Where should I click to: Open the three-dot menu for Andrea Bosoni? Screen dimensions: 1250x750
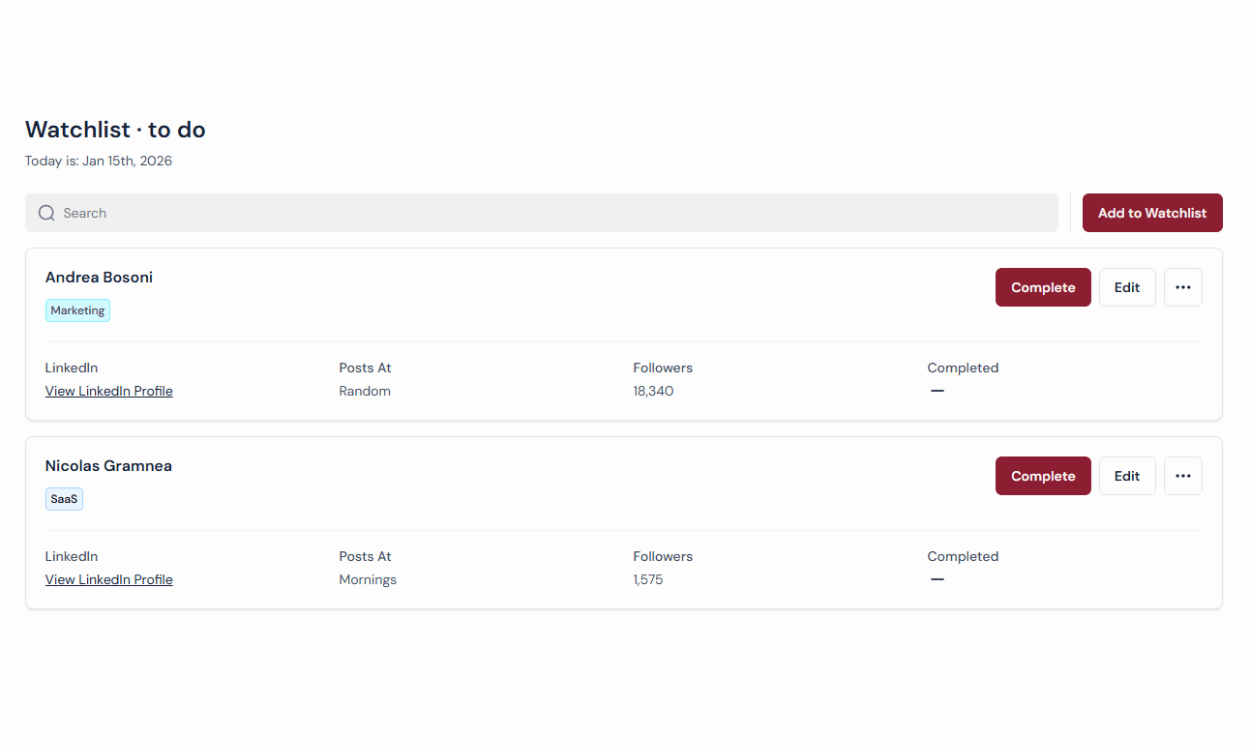pos(1183,287)
